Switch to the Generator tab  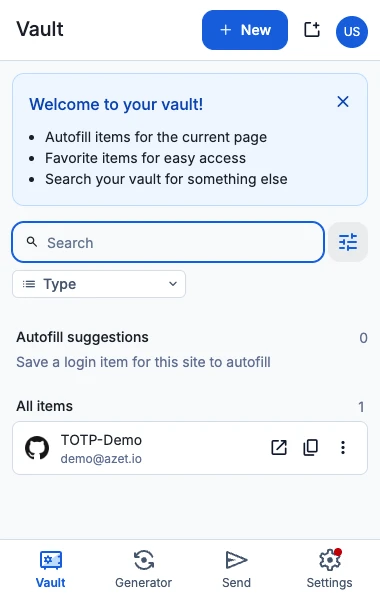[144, 569]
